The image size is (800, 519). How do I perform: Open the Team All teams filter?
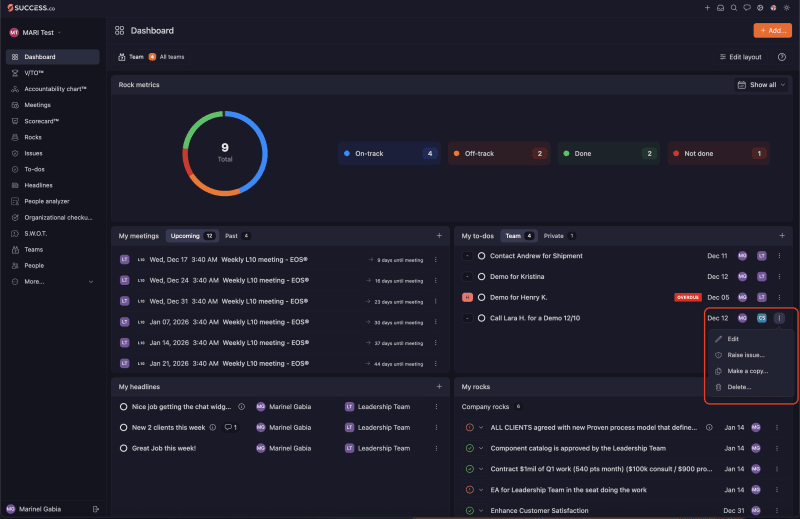[152, 57]
